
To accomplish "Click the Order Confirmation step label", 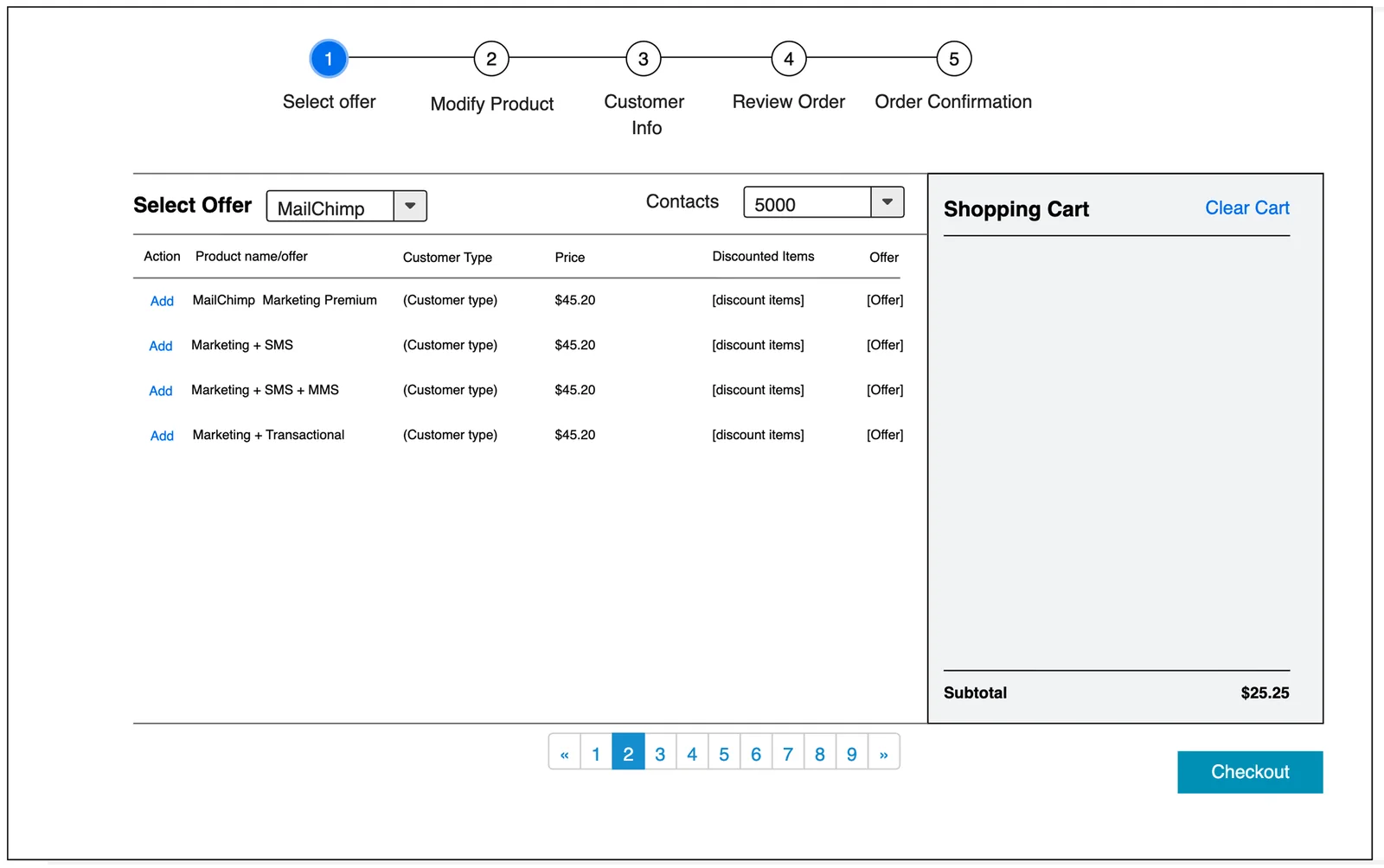I will point(953,101).
